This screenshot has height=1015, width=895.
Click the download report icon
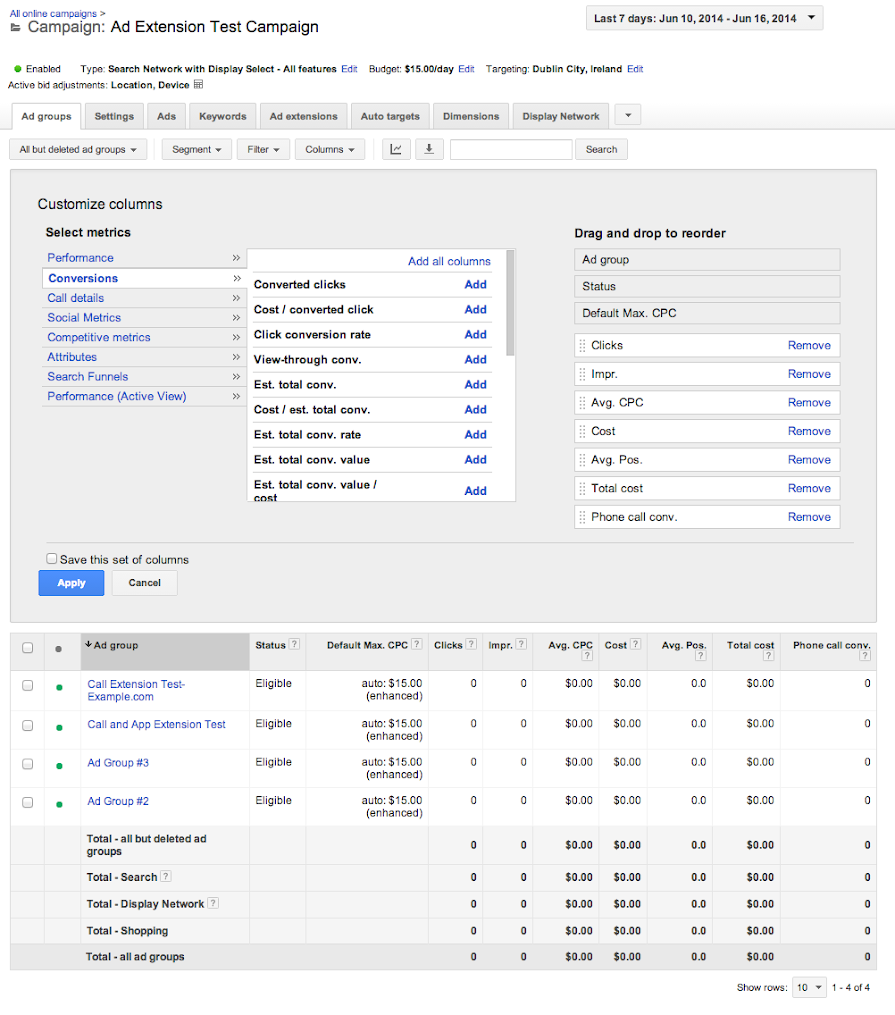428,149
